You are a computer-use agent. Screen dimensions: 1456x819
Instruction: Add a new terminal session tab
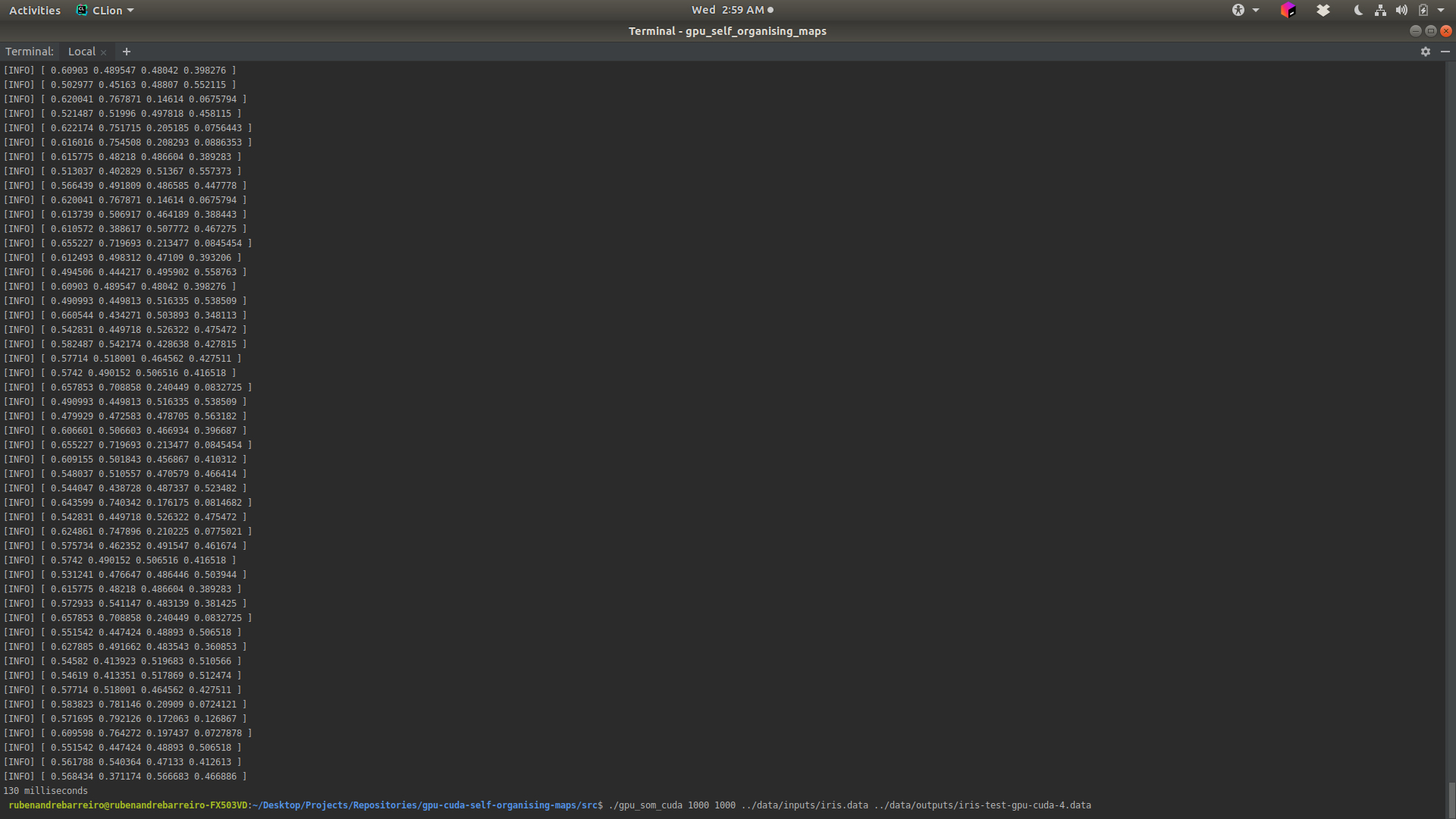127,52
